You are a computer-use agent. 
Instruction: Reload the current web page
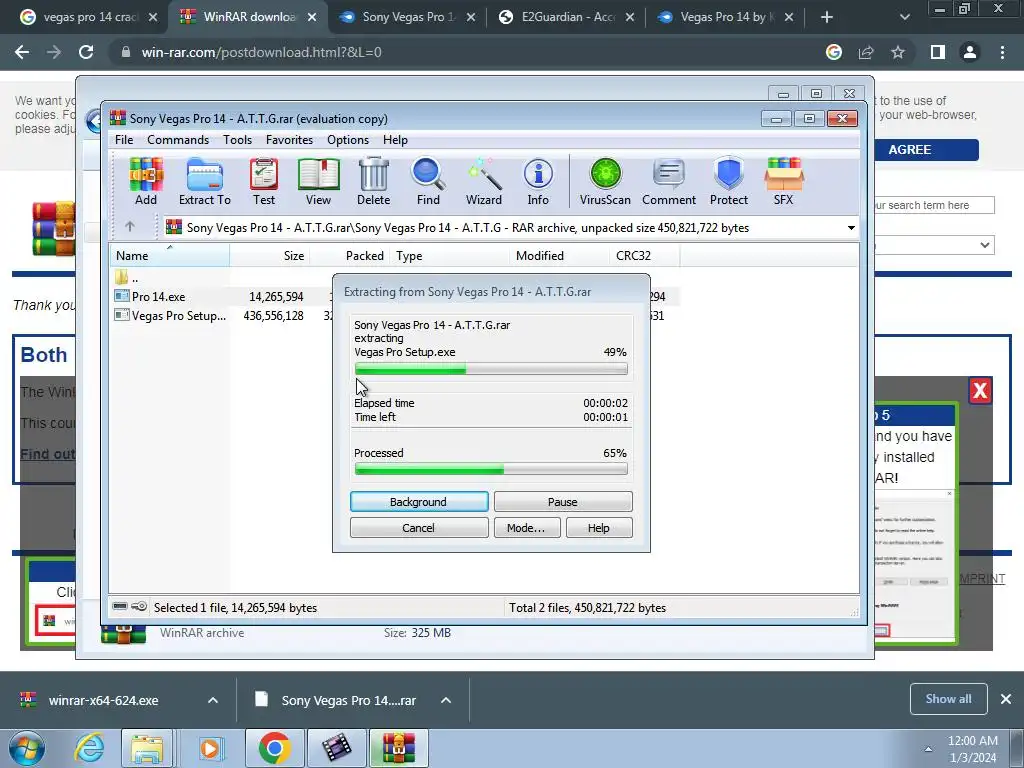(x=86, y=52)
